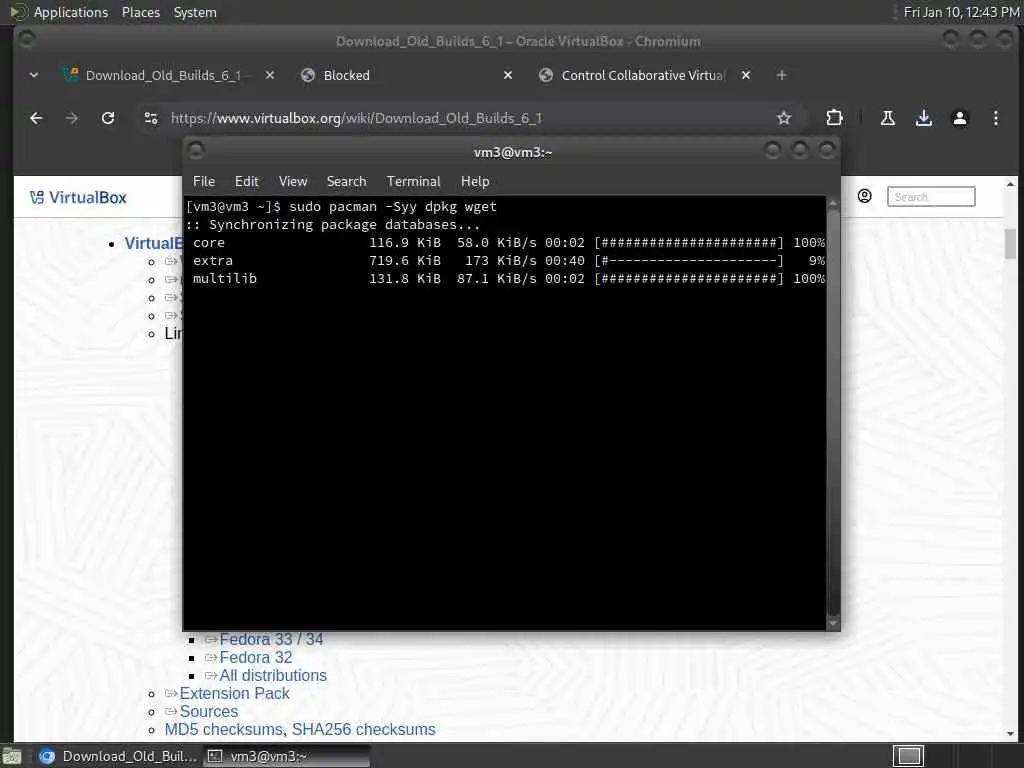Screen dimensions: 1024x768
Task: Open Chrome Labs flask icon
Action: pyautogui.click(x=888, y=118)
